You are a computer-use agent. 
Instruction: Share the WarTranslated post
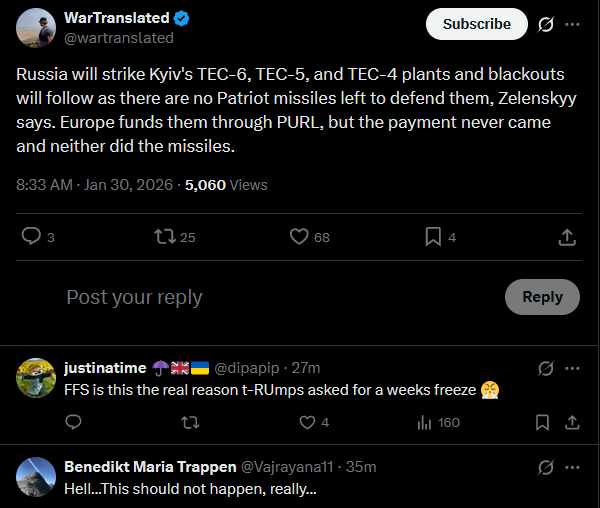(x=566, y=237)
